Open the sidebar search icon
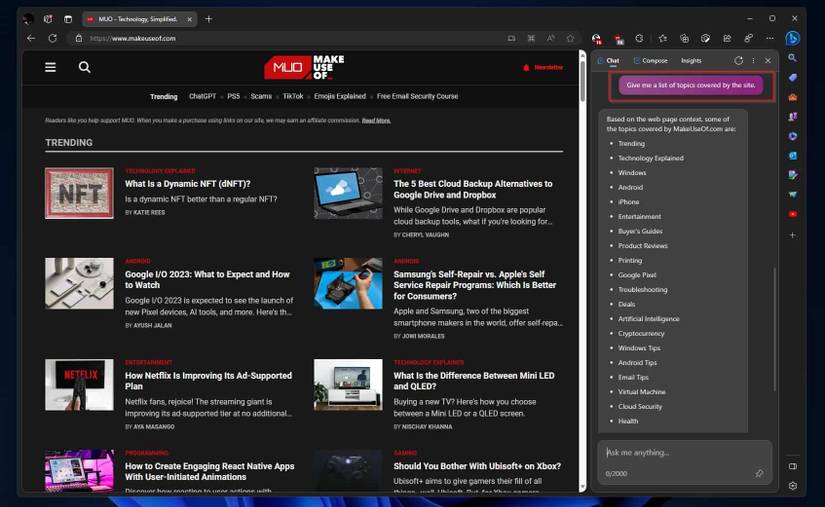825x507 pixels. tap(792, 58)
